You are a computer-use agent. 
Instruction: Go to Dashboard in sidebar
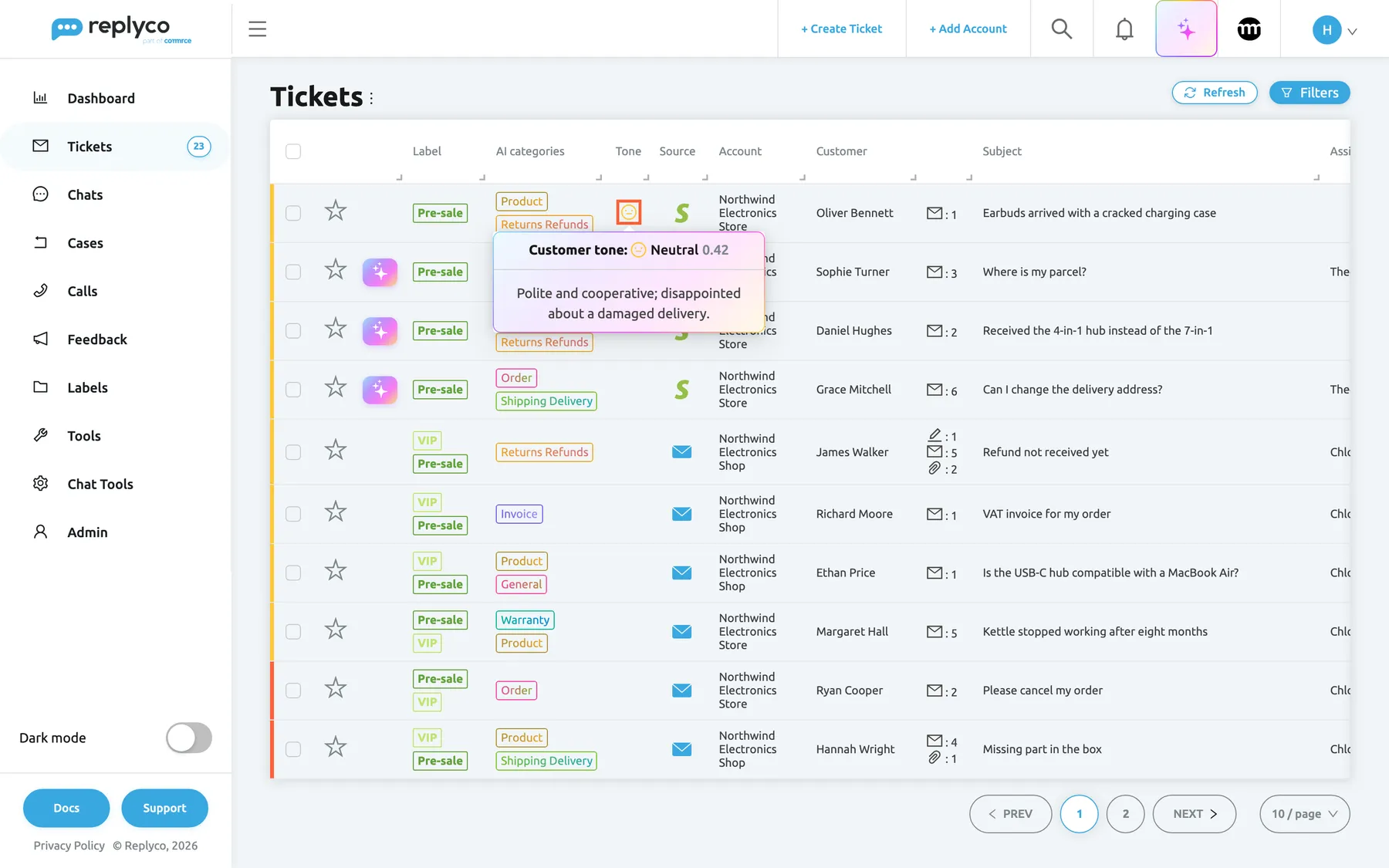pyautogui.click(x=101, y=98)
